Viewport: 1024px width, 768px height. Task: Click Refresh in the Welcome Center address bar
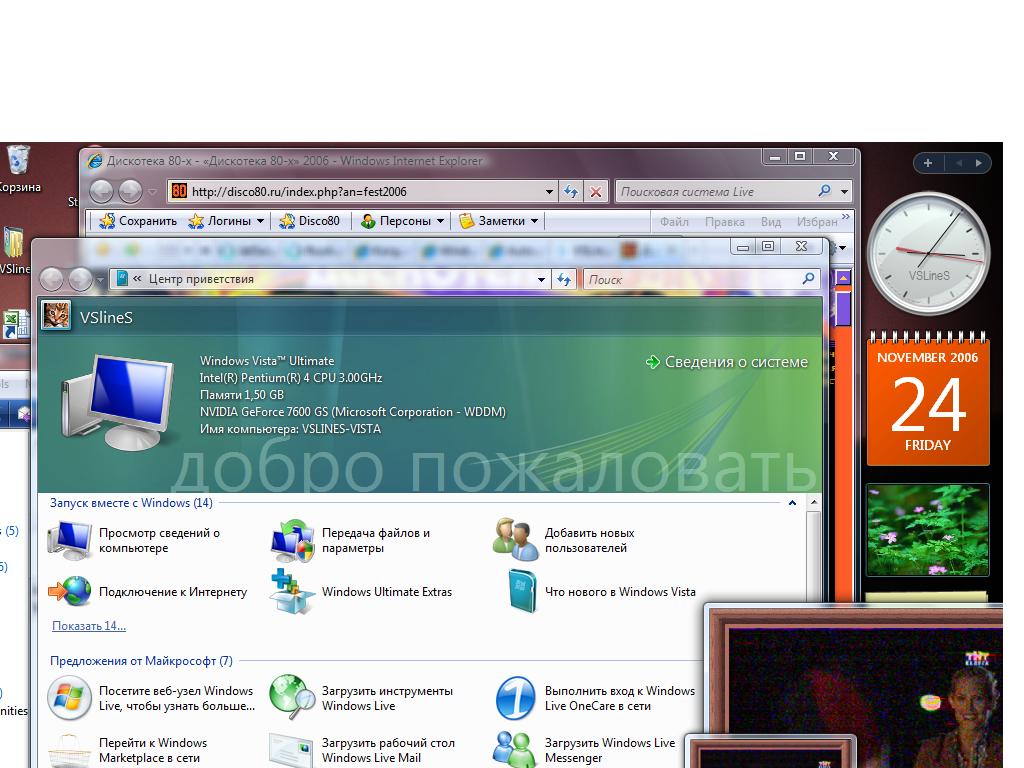click(563, 280)
